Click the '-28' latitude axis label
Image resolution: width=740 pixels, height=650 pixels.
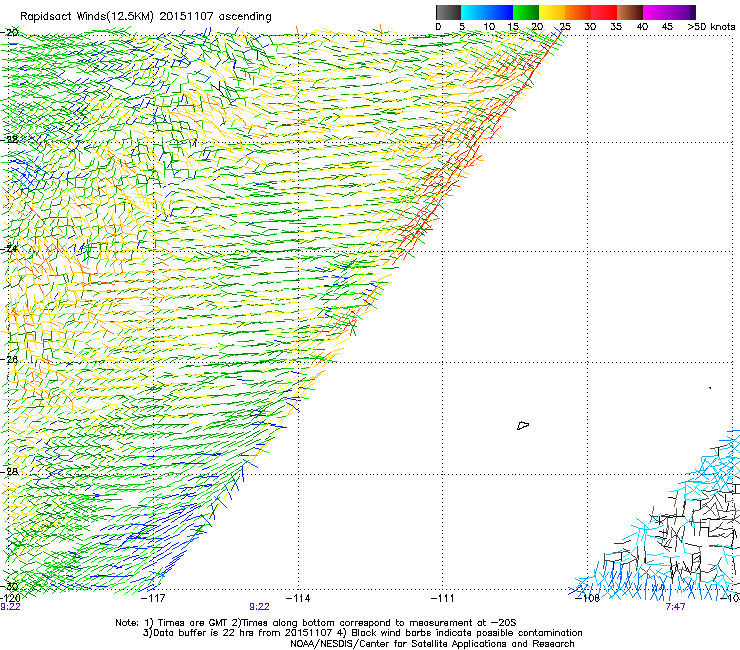10,471
